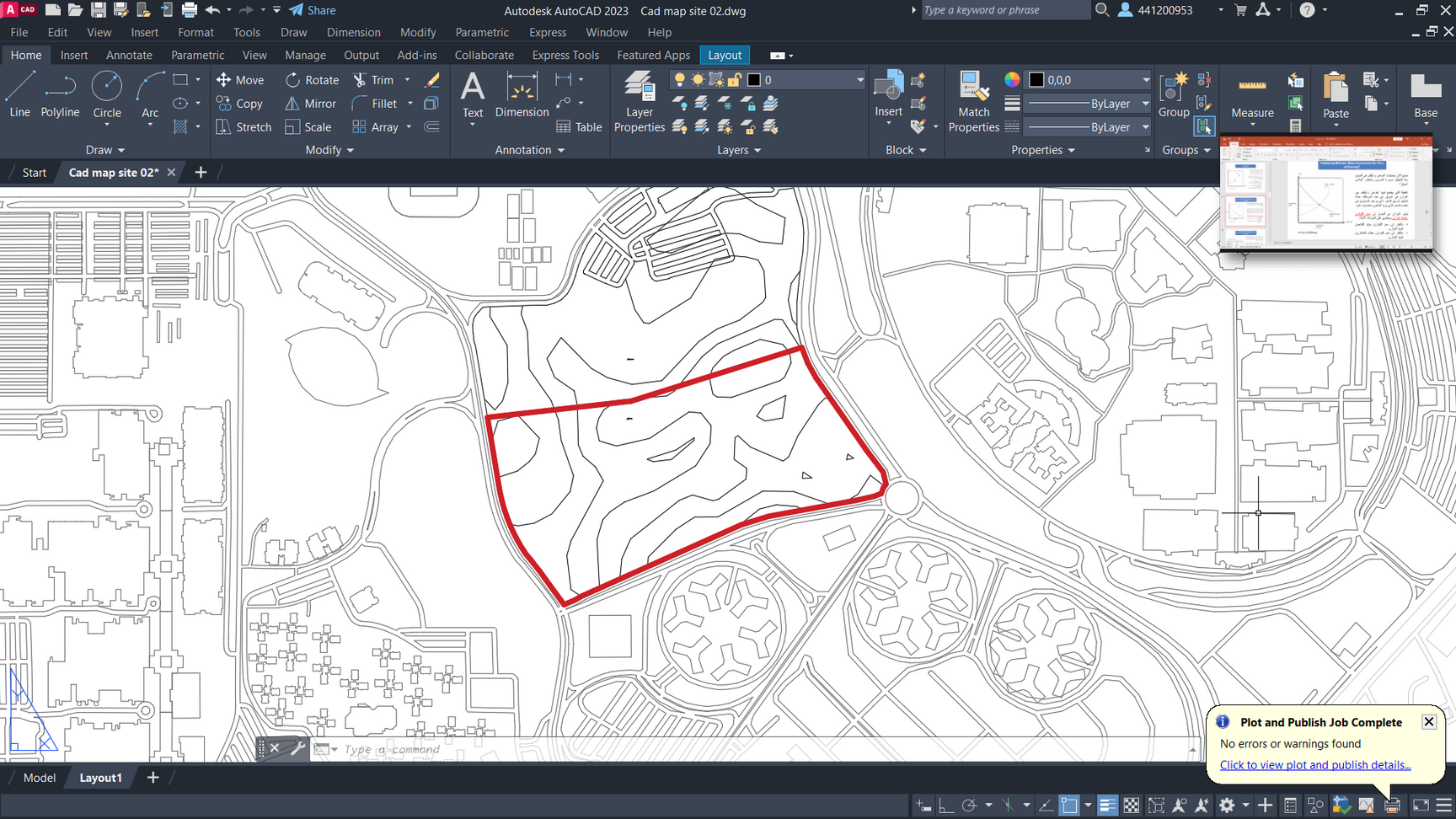The image size is (1456, 819).
Task: Toggle lineweight display in status bar
Action: point(1107,806)
